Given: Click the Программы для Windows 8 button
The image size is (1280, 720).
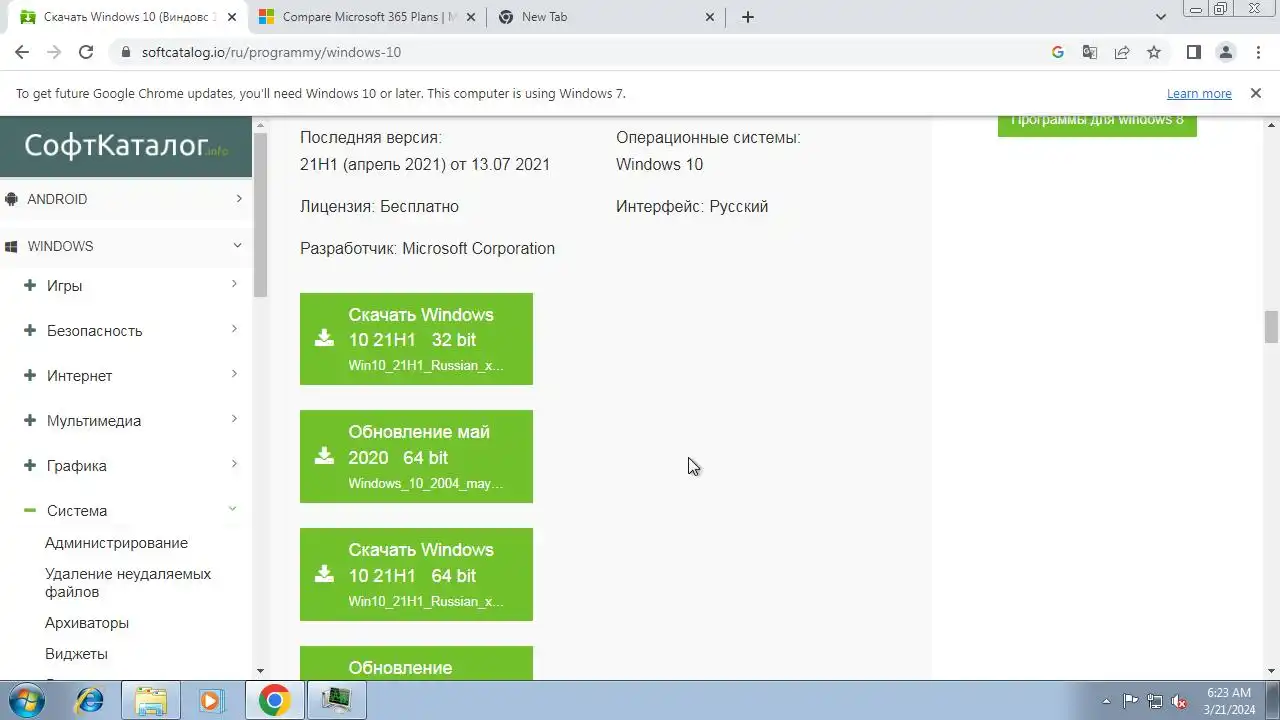Looking at the screenshot, I should click(1097, 123).
